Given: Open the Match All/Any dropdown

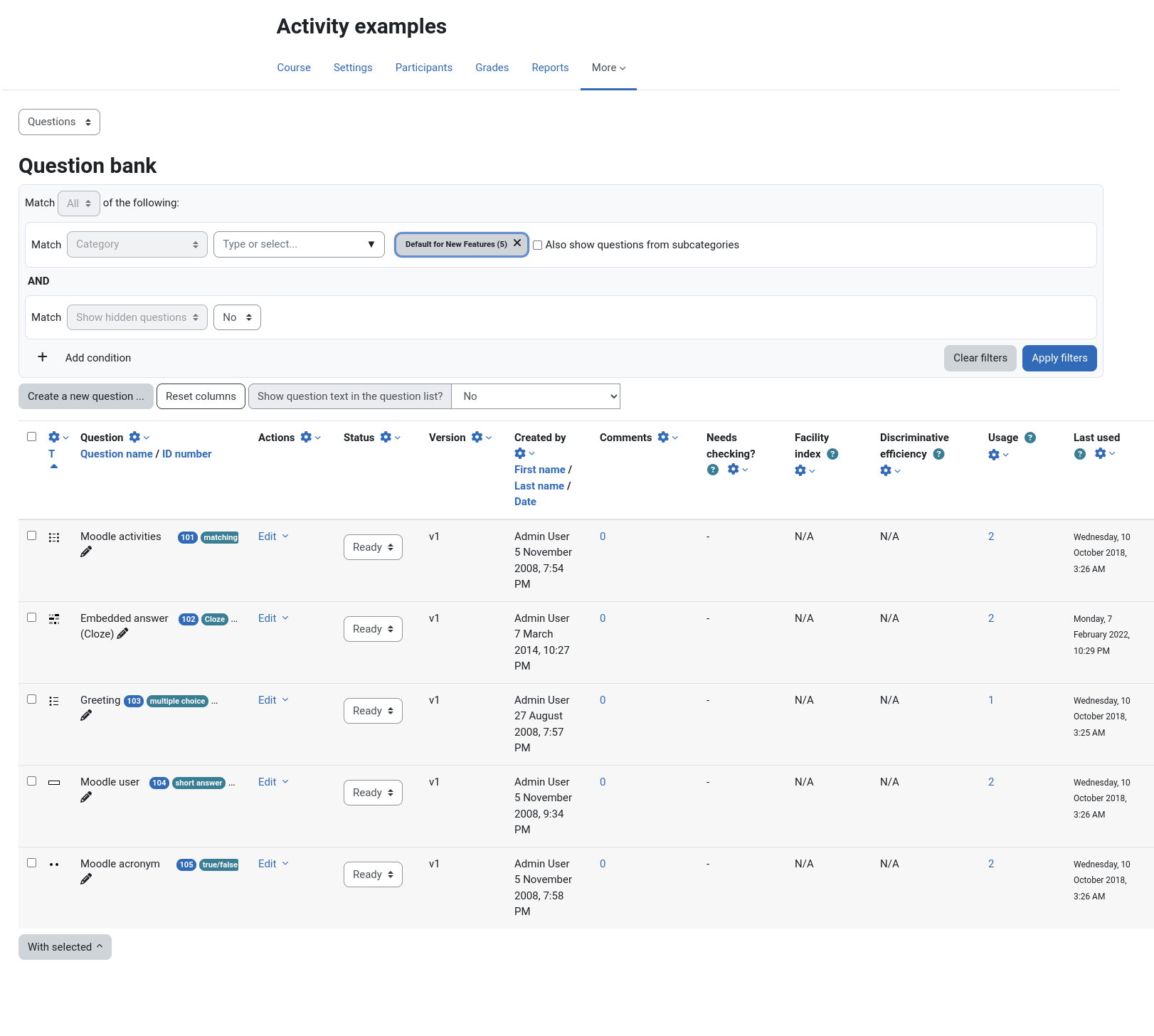Looking at the screenshot, I should 79,203.
